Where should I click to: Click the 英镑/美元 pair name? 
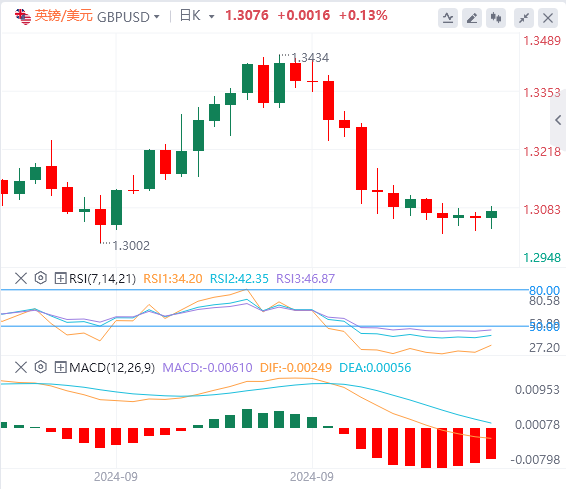(x=64, y=16)
